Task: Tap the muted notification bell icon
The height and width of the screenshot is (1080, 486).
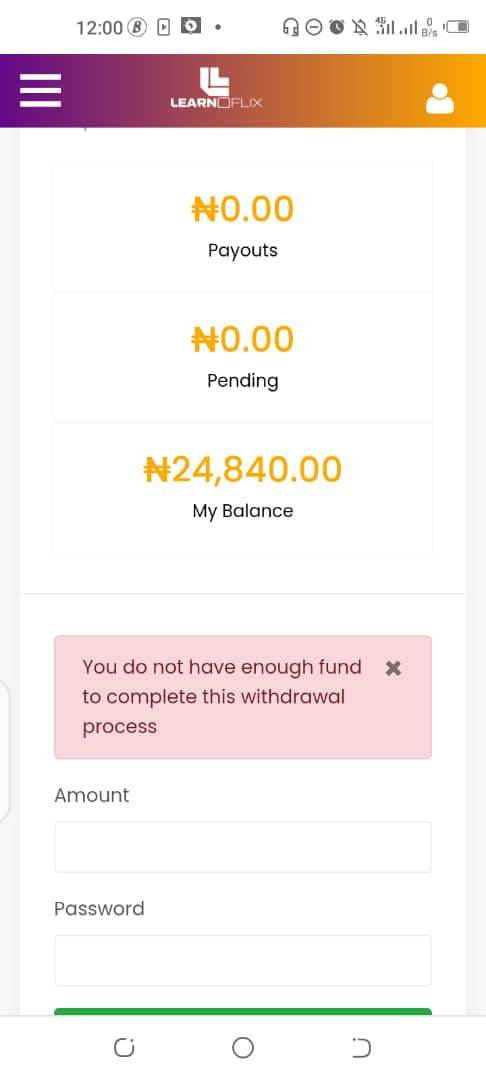Action: coord(359,27)
